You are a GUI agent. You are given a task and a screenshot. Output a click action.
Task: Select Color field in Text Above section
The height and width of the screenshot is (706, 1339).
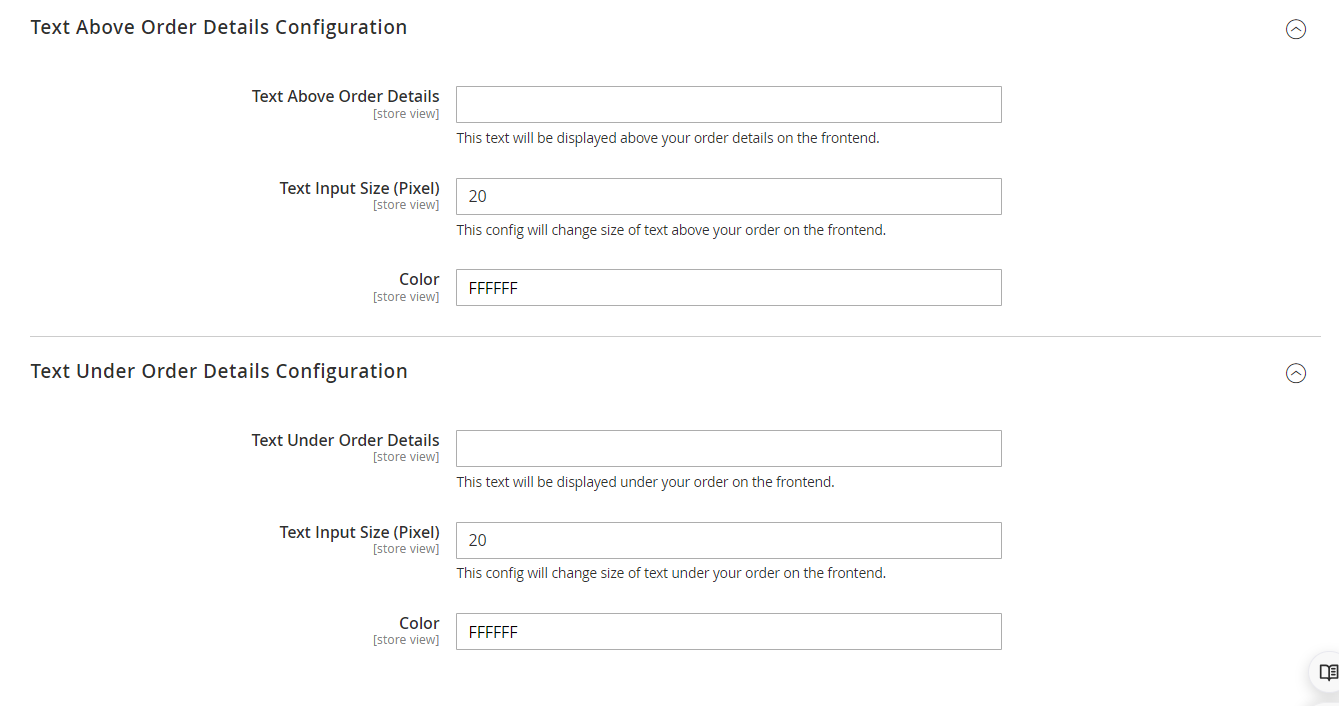click(x=728, y=288)
